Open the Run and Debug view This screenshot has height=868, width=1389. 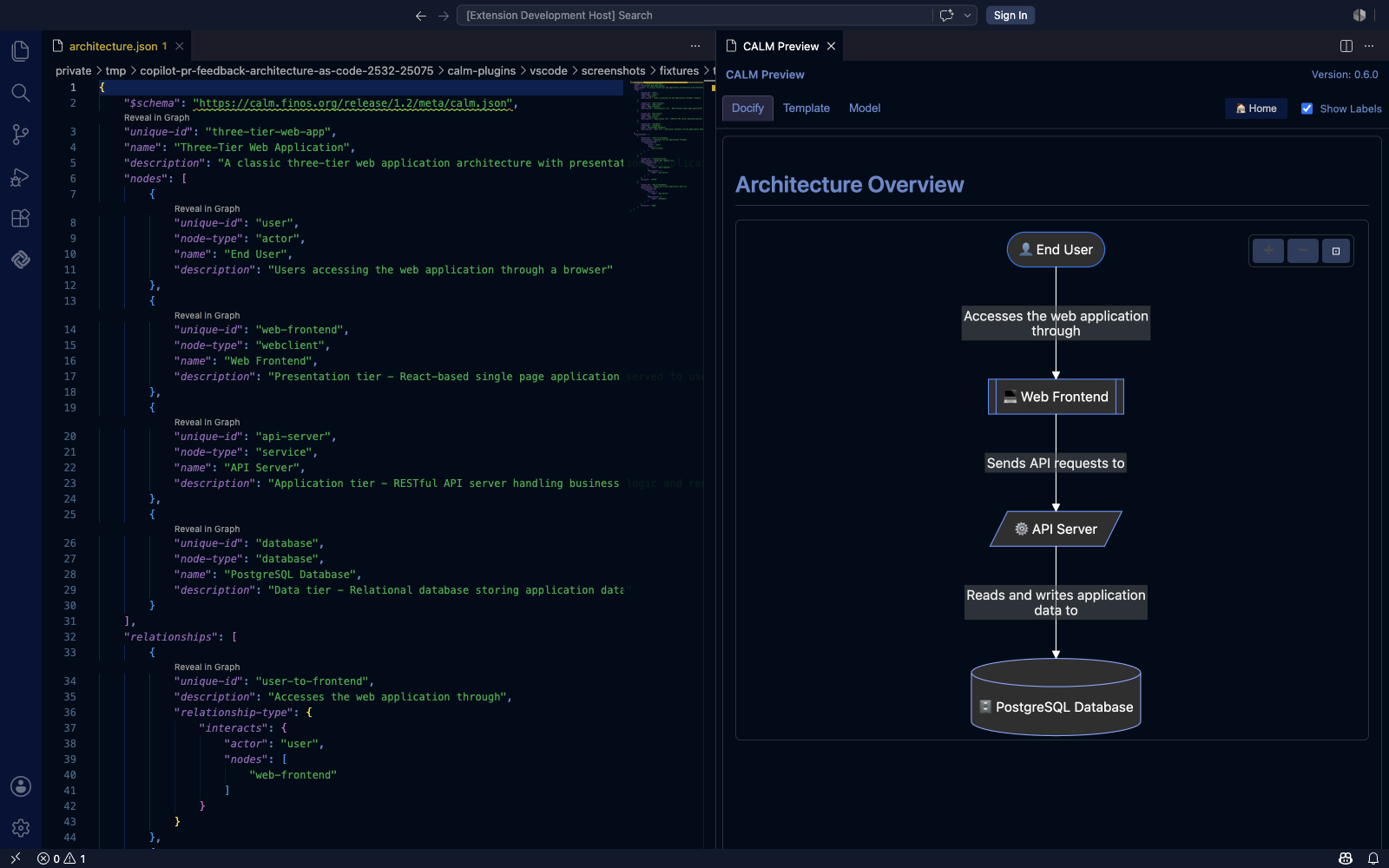(21, 176)
